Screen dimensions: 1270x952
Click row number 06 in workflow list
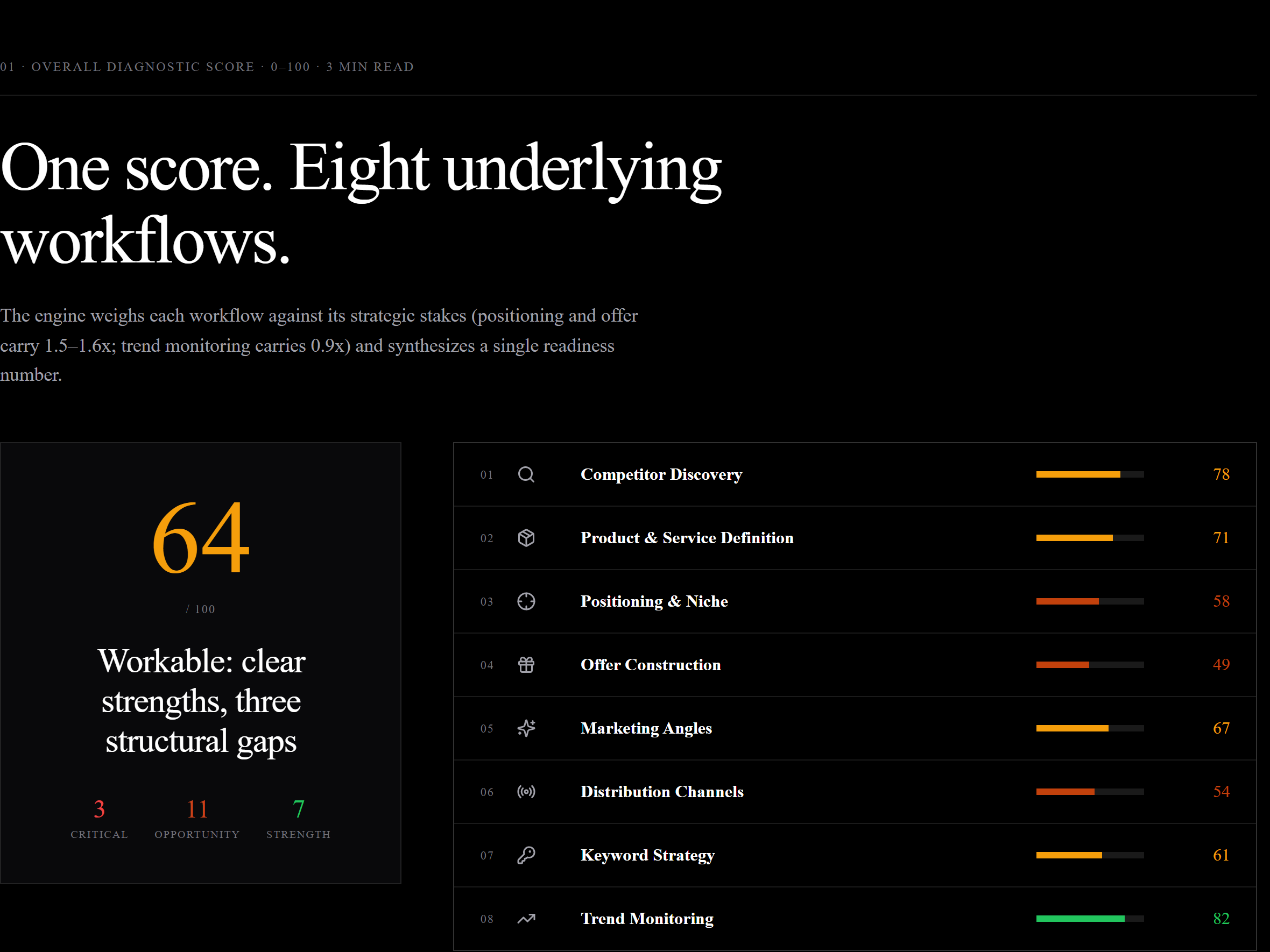[487, 792]
